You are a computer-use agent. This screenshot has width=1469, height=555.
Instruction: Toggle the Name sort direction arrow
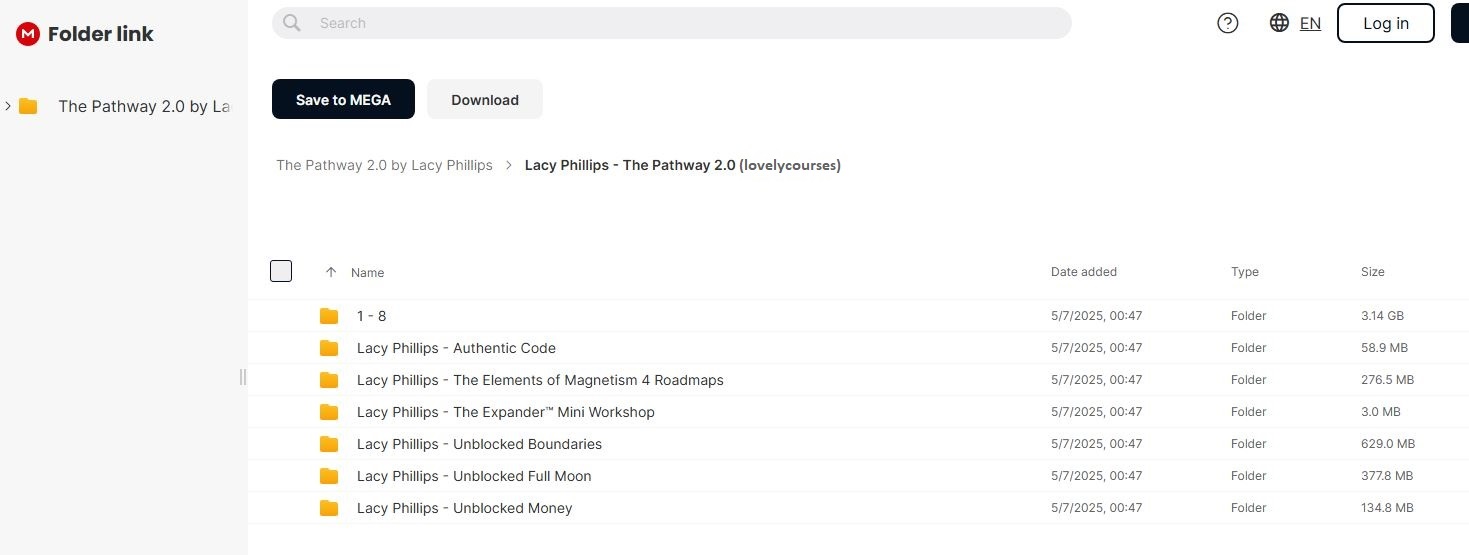click(331, 272)
